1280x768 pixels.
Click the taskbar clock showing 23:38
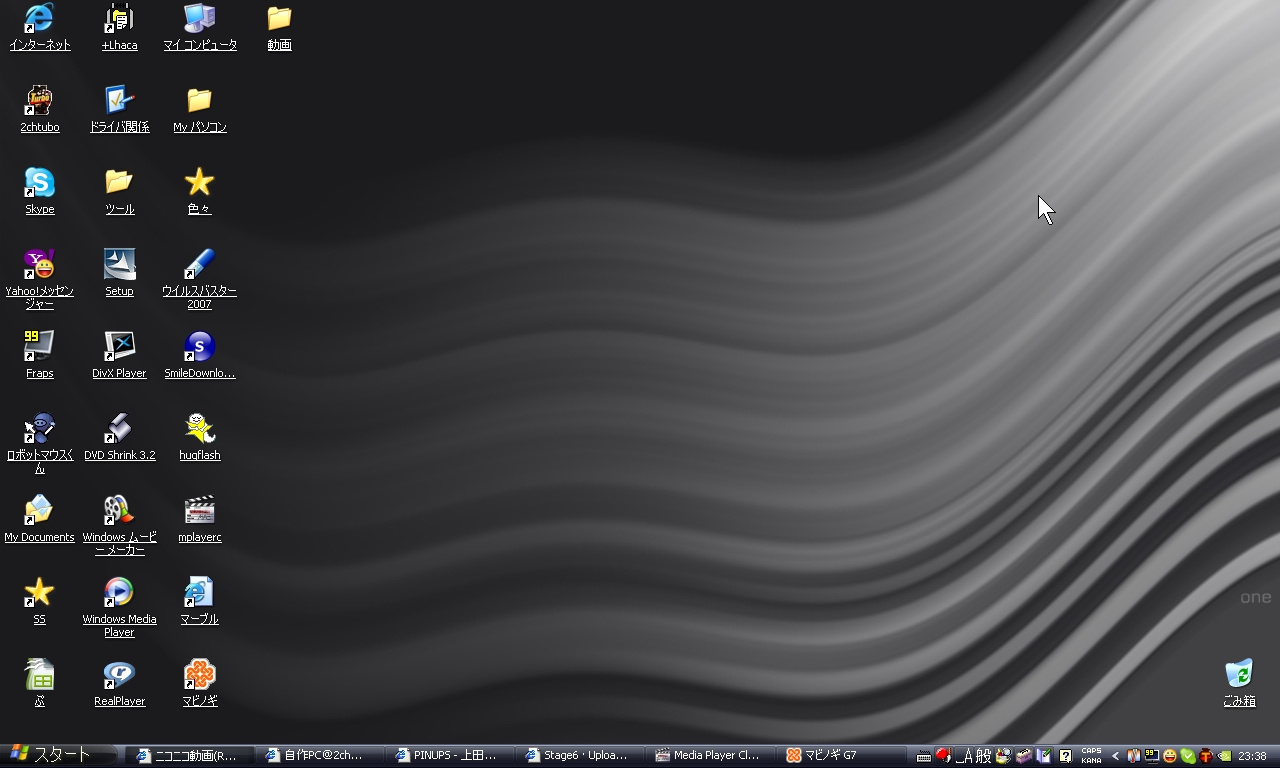(x=1252, y=756)
